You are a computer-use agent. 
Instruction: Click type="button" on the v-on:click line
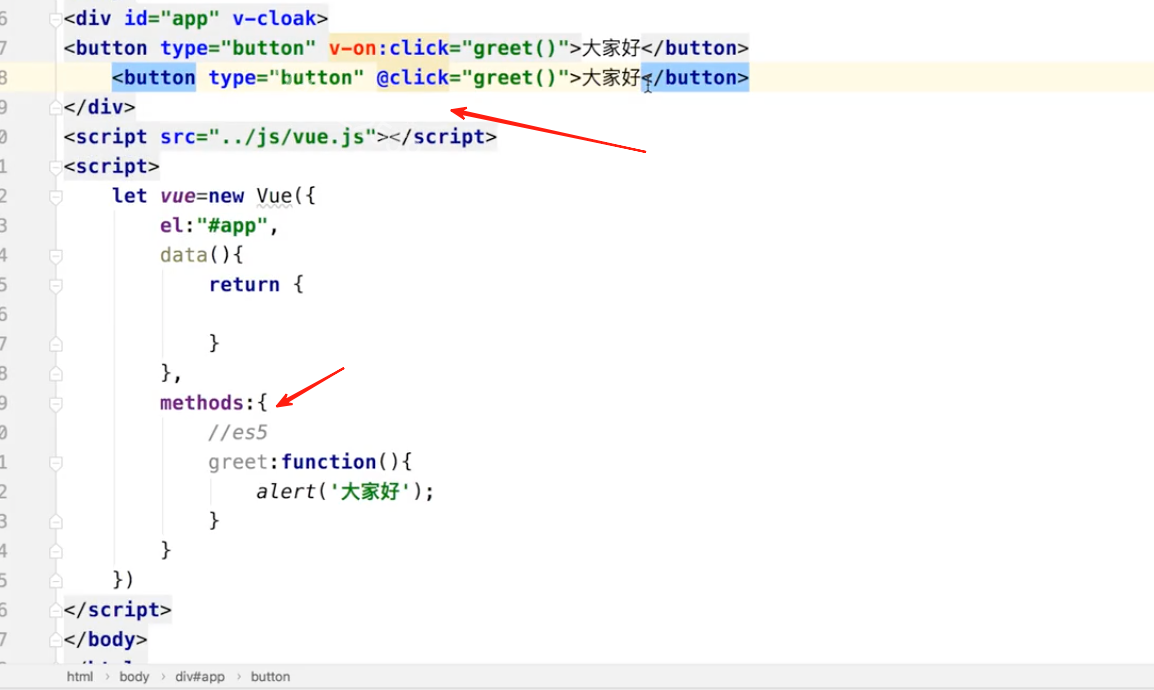(238, 49)
